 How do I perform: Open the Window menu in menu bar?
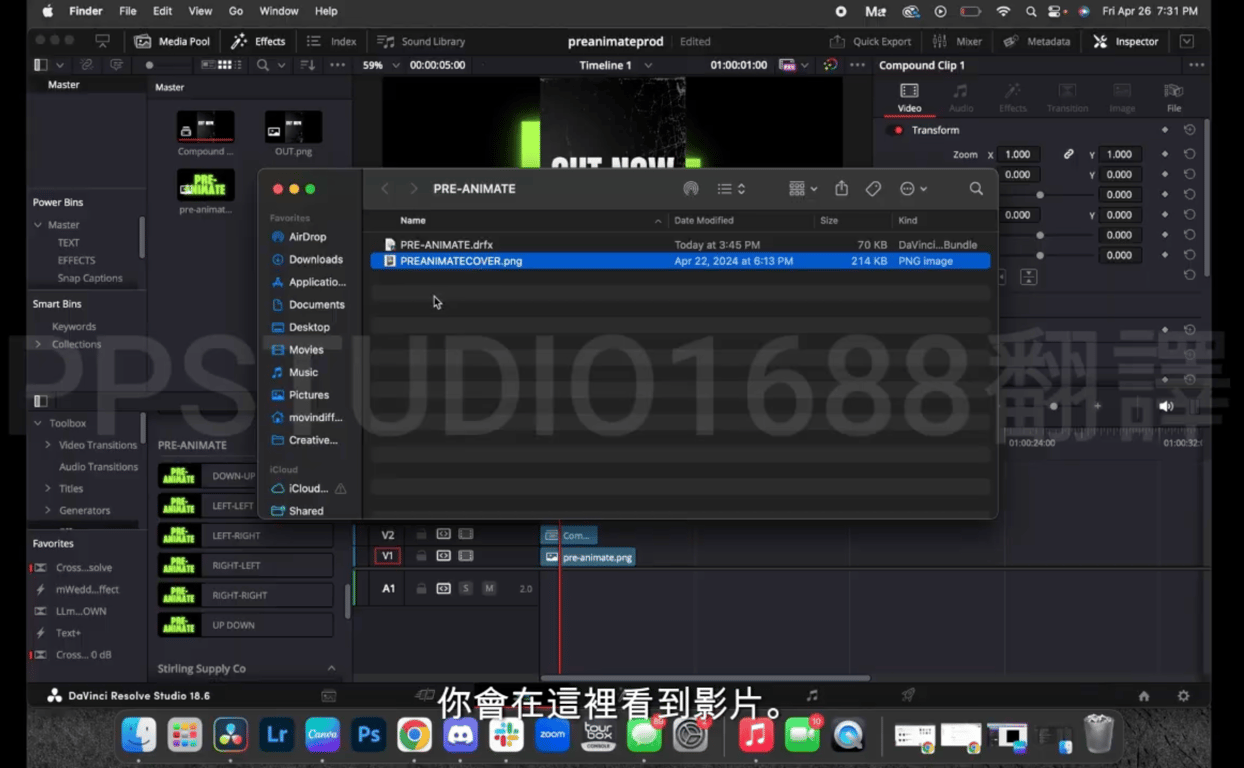[279, 11]
